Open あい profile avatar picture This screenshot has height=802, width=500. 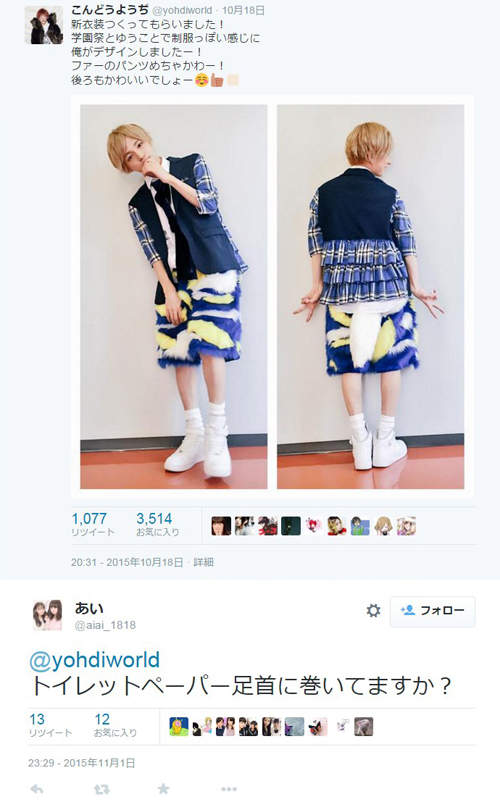click(x=47, y=615)
